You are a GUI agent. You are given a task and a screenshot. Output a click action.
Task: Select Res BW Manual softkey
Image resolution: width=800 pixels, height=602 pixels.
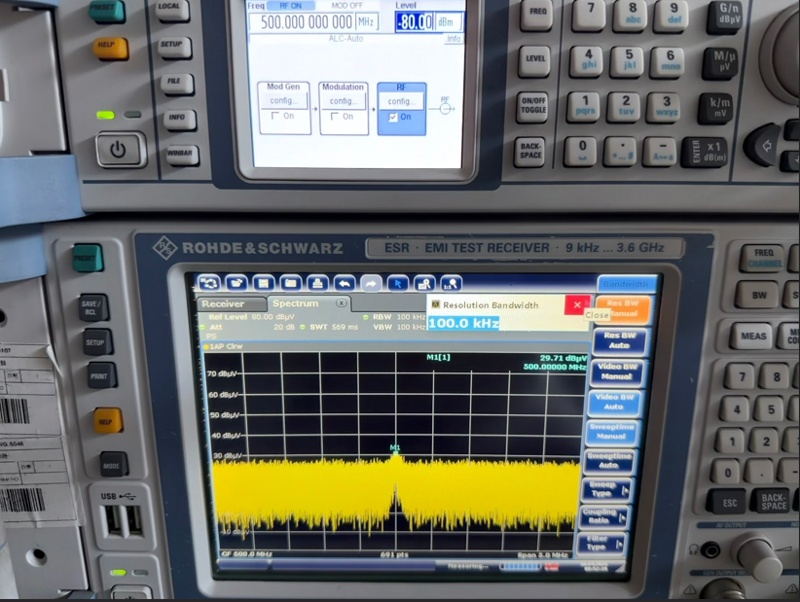(x=623, y=309)
